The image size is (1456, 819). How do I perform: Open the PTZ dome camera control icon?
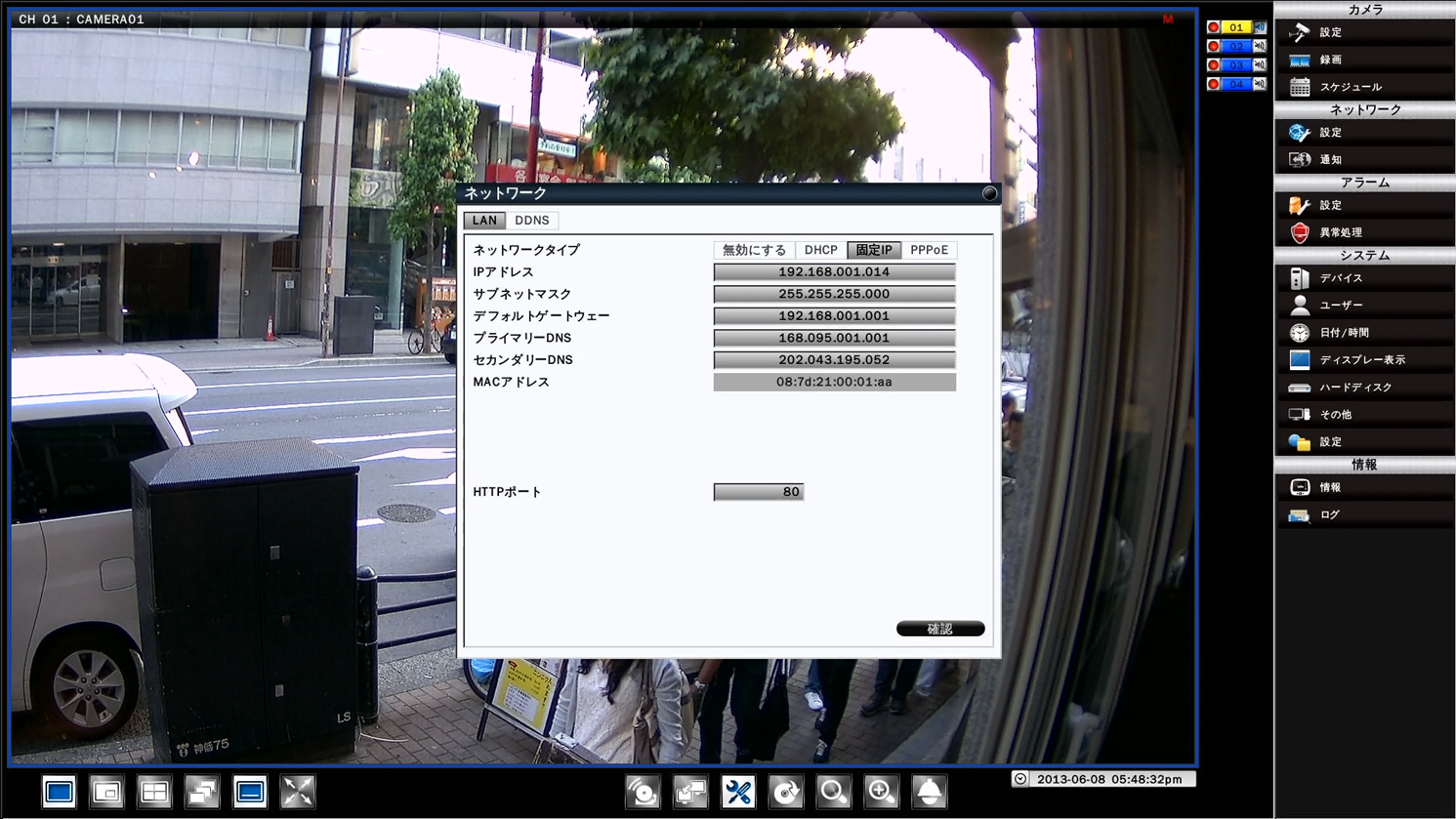pos(929,792)
